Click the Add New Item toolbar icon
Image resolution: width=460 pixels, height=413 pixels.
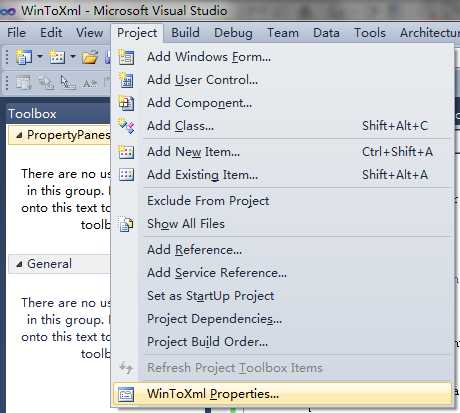[x=57, y=57]
